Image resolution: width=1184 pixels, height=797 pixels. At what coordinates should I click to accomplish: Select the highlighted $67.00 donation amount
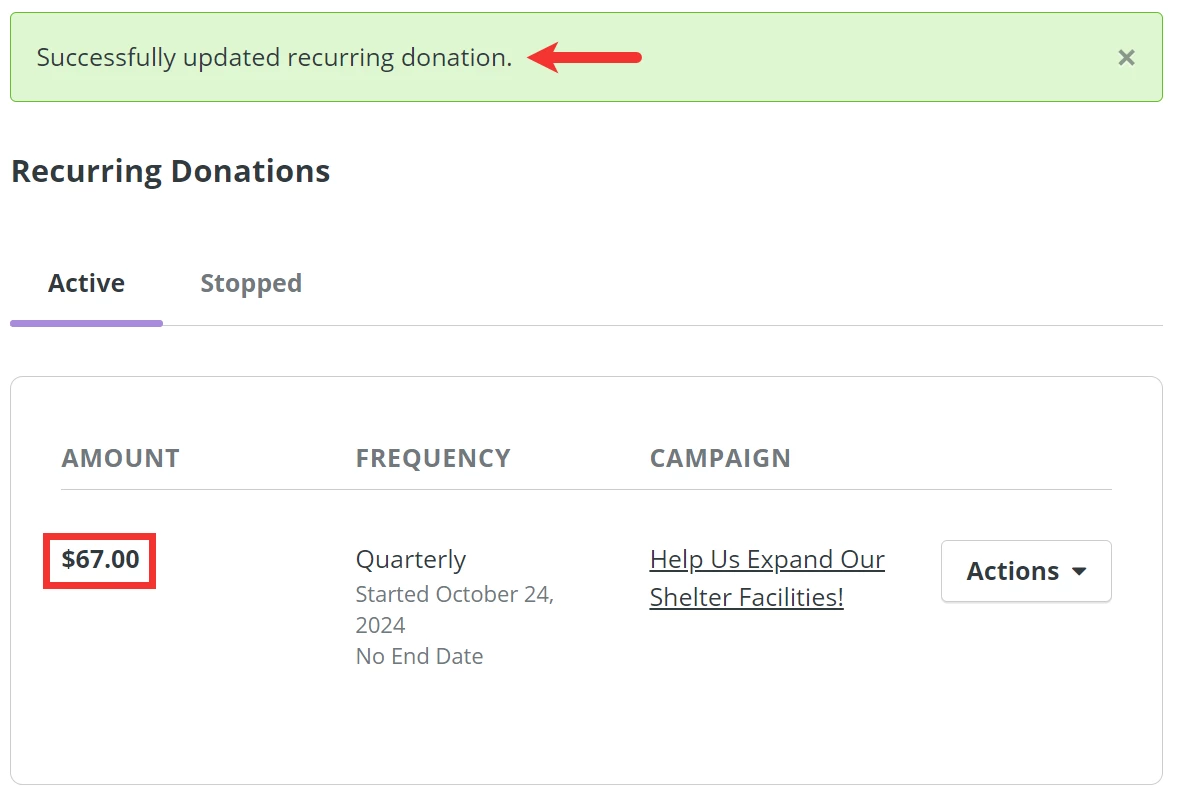tap(99, 561)
